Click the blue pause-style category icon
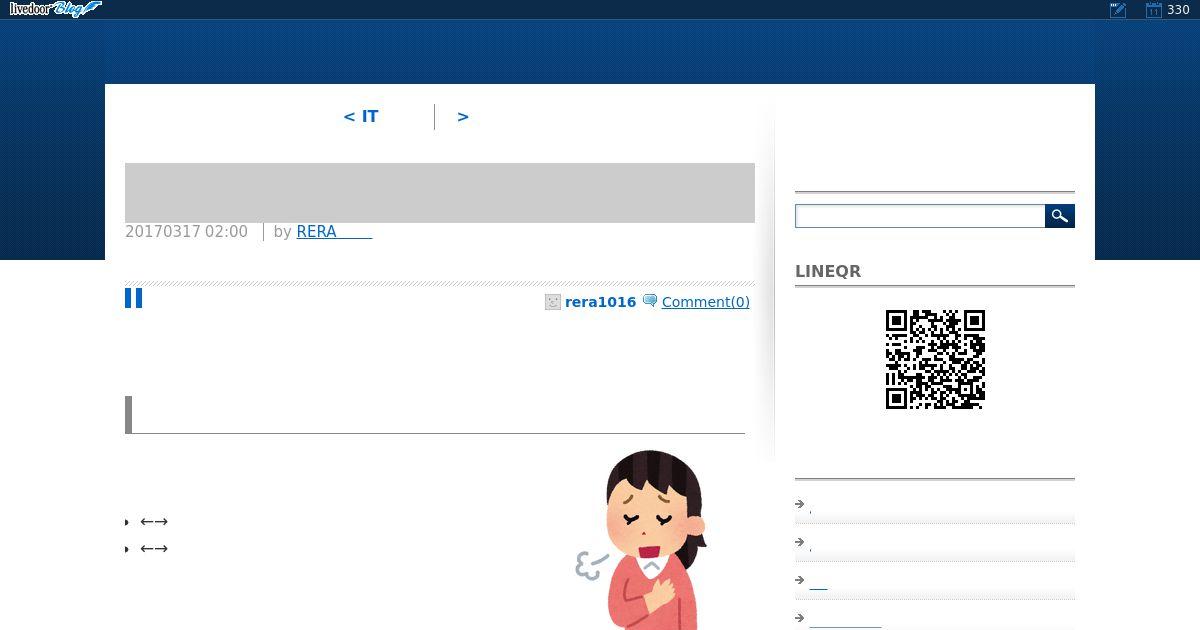The image size is (1200, 630). click(133, 298)
